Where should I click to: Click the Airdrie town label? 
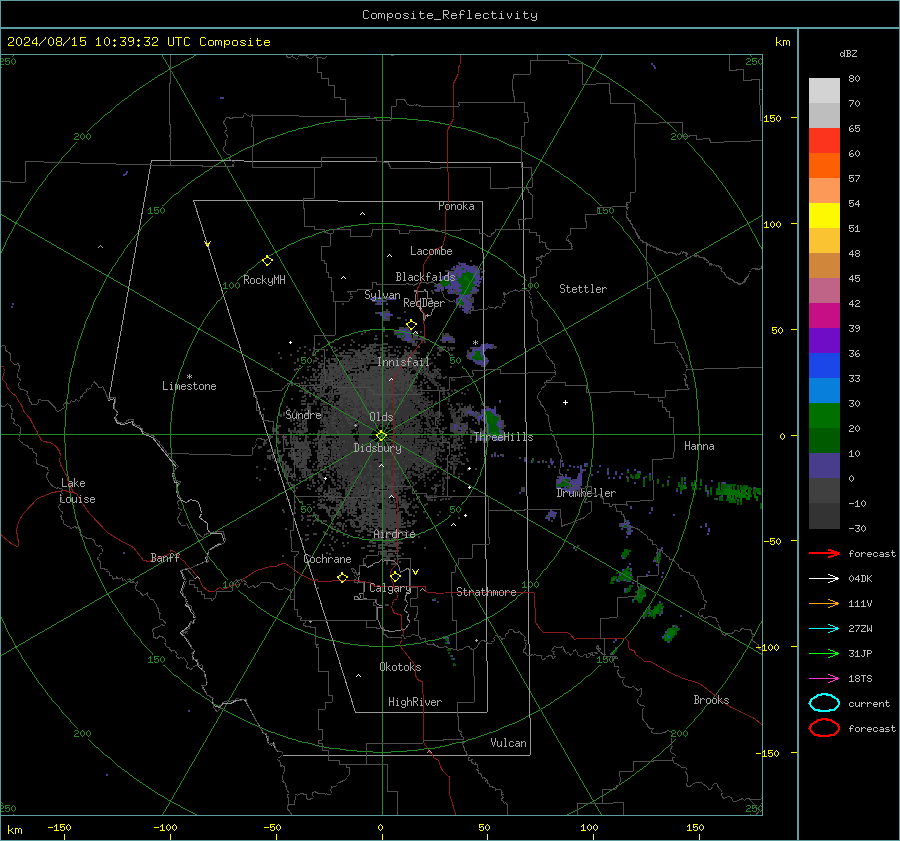(394, 534)
